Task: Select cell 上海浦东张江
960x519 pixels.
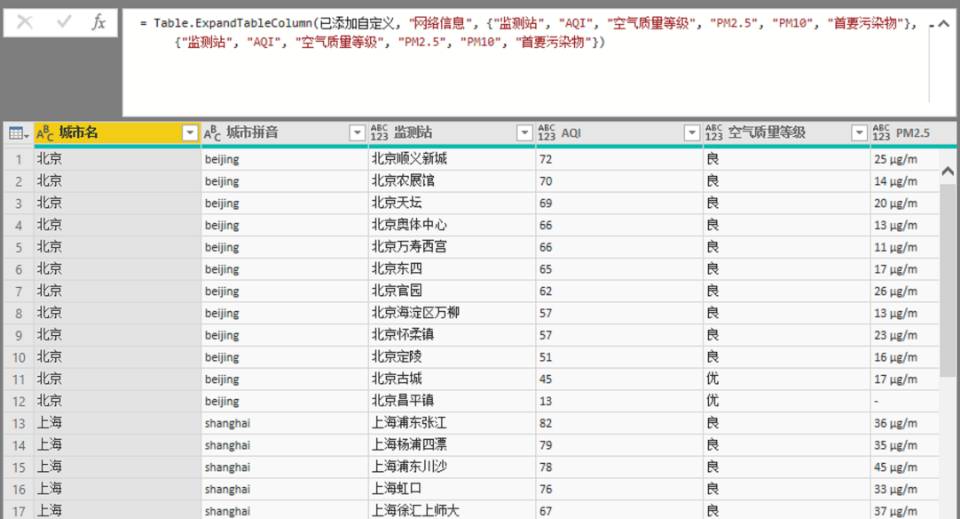Action: [452, 424]
